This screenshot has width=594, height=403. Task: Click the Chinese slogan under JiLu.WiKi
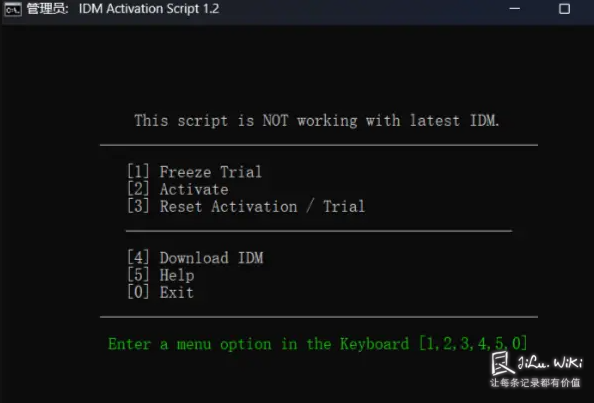(x=535, y=383)
